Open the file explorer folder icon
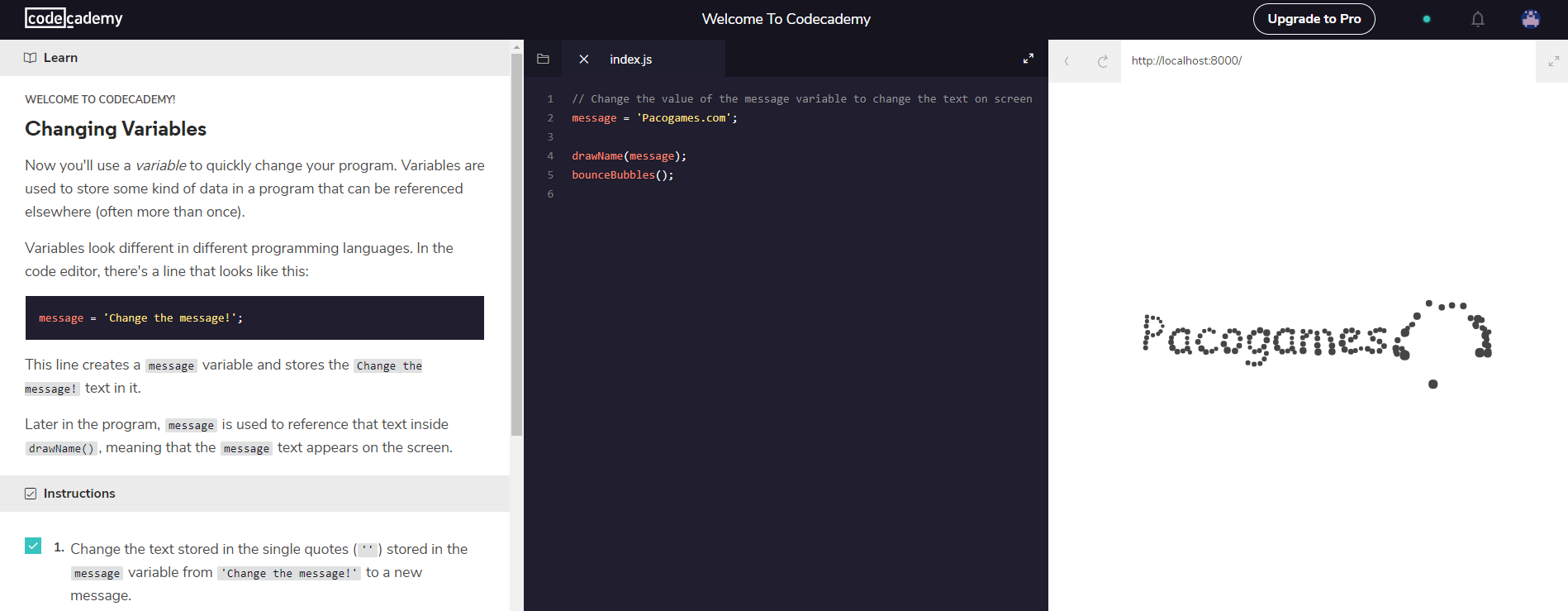Viewport: 1568px width, 611px height. (543, 59)
